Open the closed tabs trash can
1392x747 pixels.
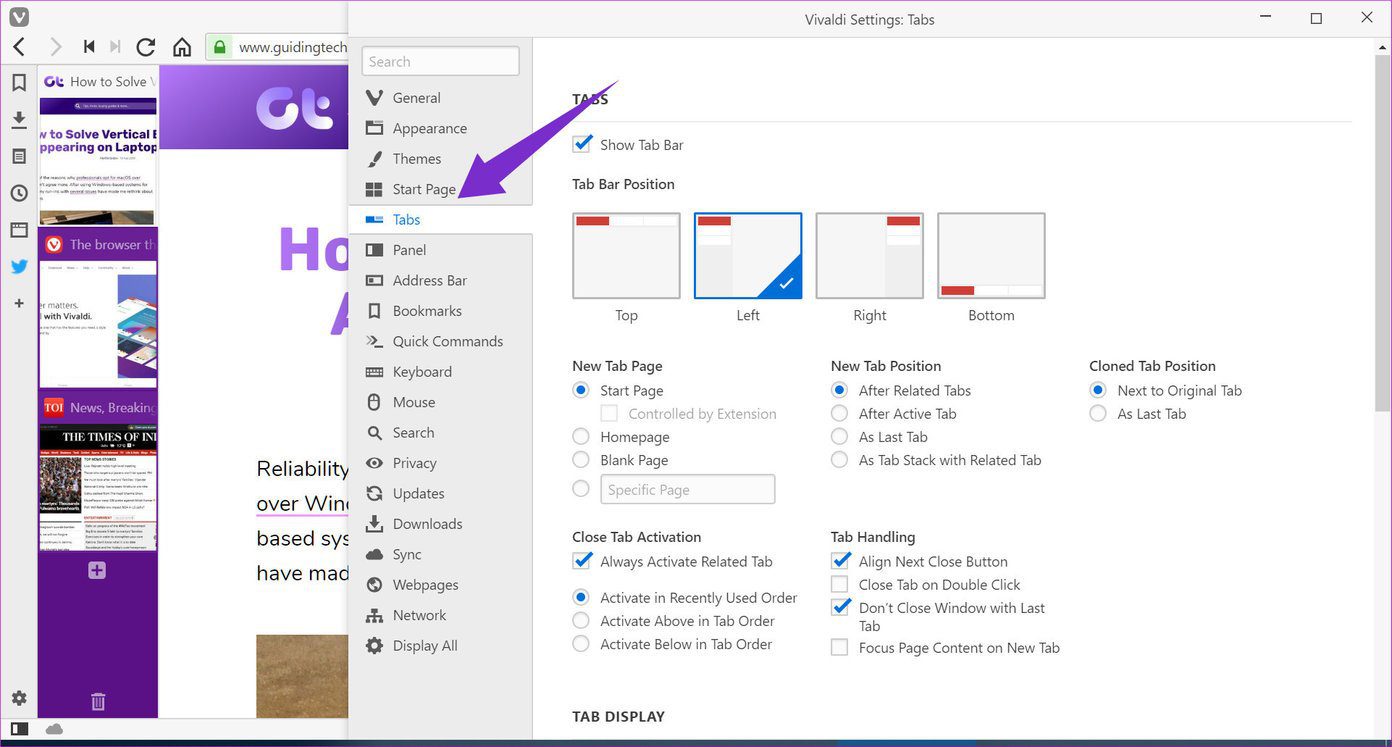pyautogui.click(x=98, y=701)
